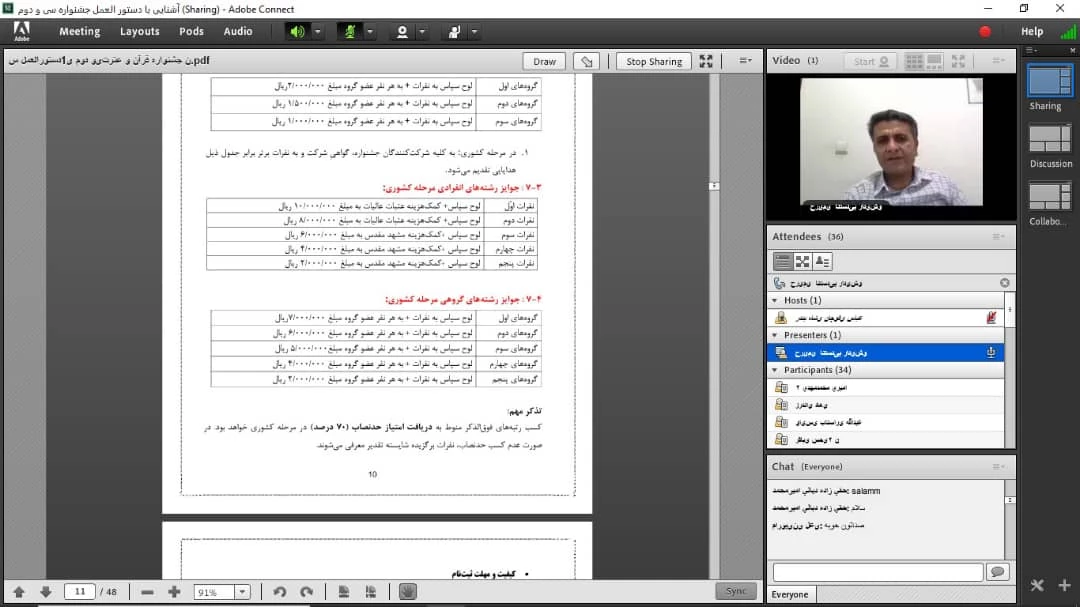Toggle the Sync button

pos(736,591)
